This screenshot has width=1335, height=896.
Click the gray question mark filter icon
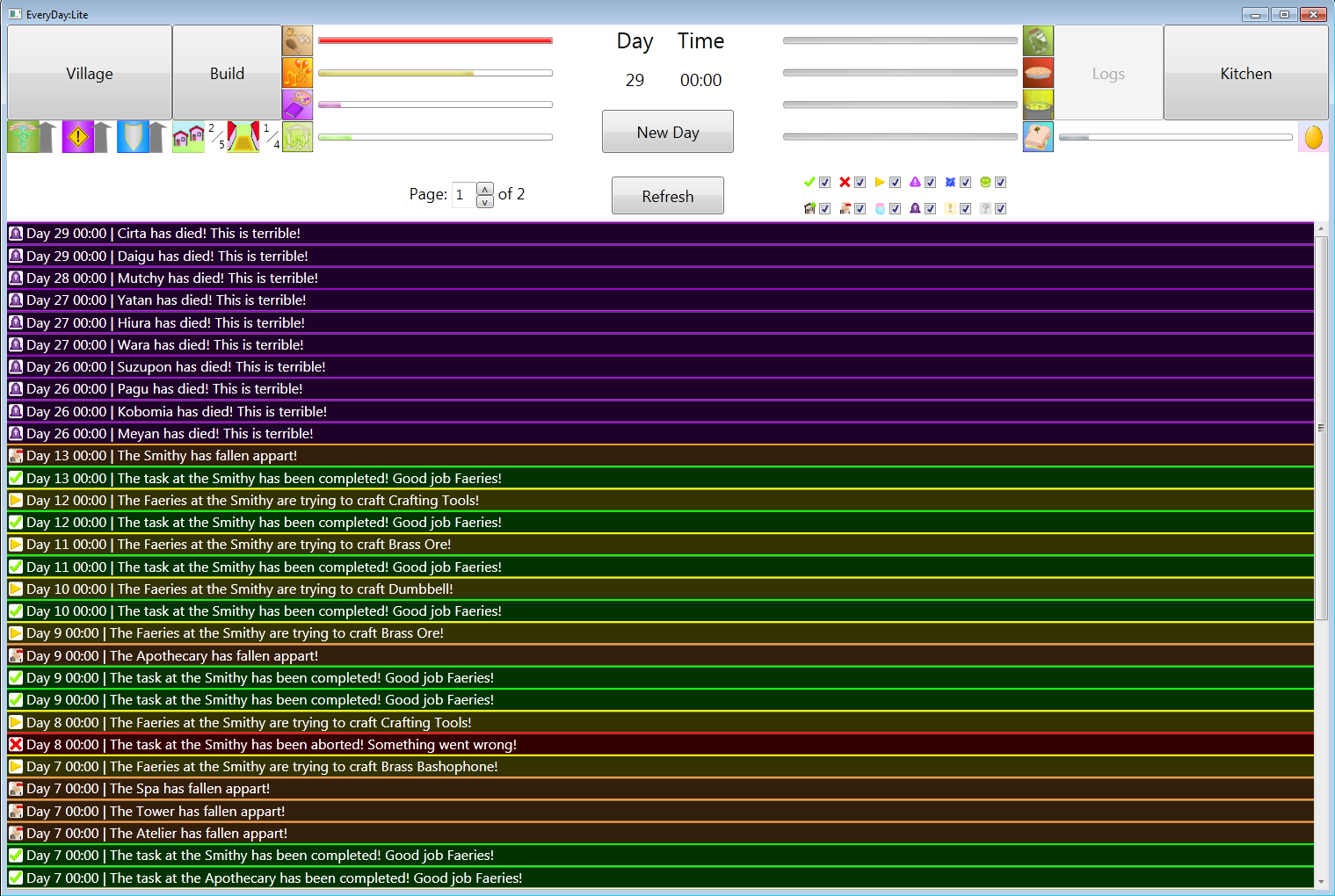985,208
